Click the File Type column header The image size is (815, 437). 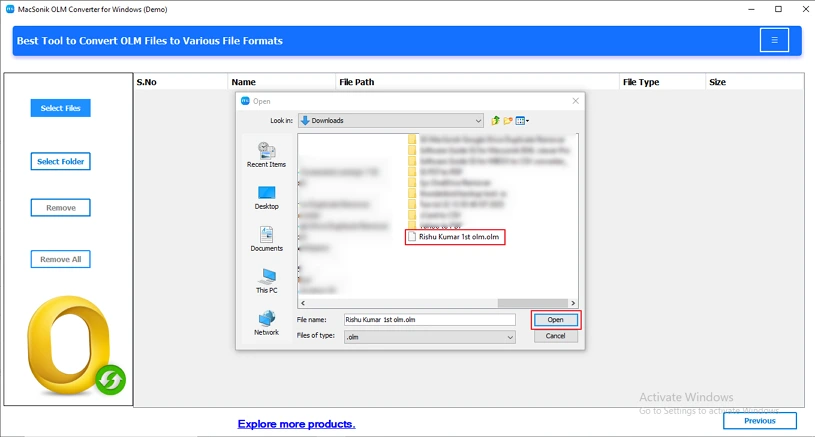point(662,82)
